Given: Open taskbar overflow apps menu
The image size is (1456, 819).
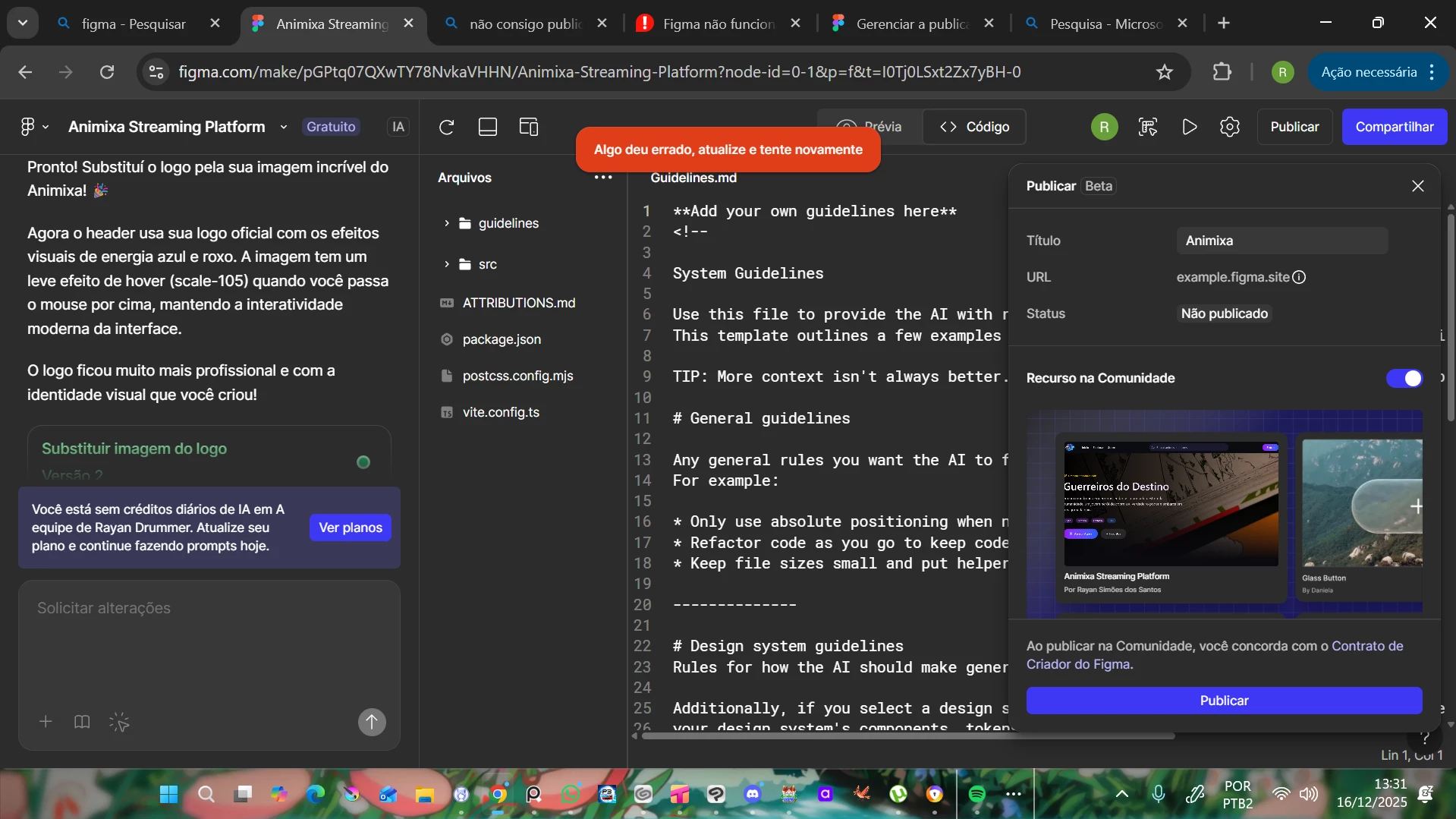Looking at the screenshot, I should click(1014, 794).
